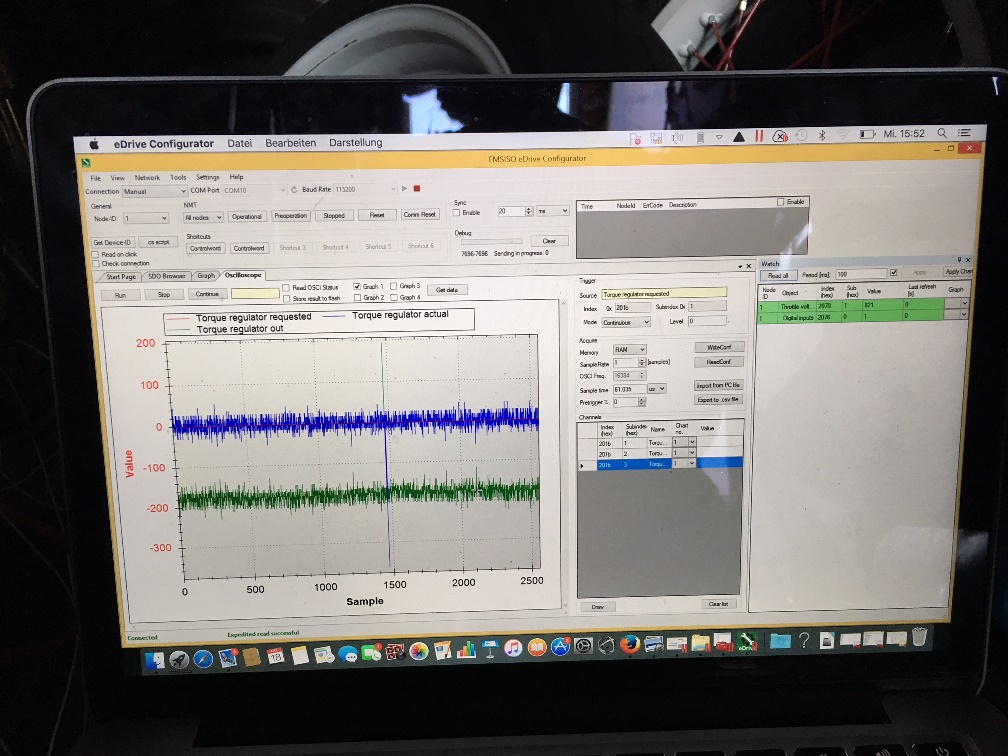Toggle the Read OSCI Status checkbox

(286, 287)
